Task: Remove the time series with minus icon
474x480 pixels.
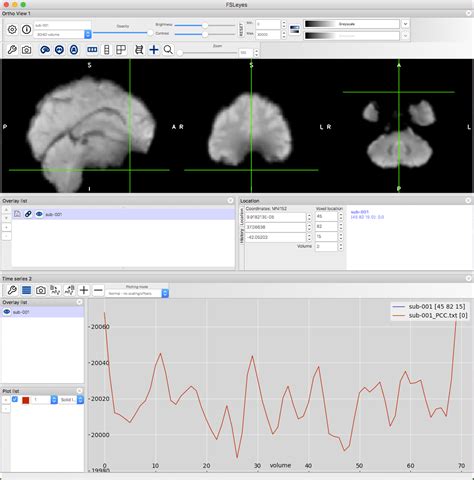Action: point(98,290)
